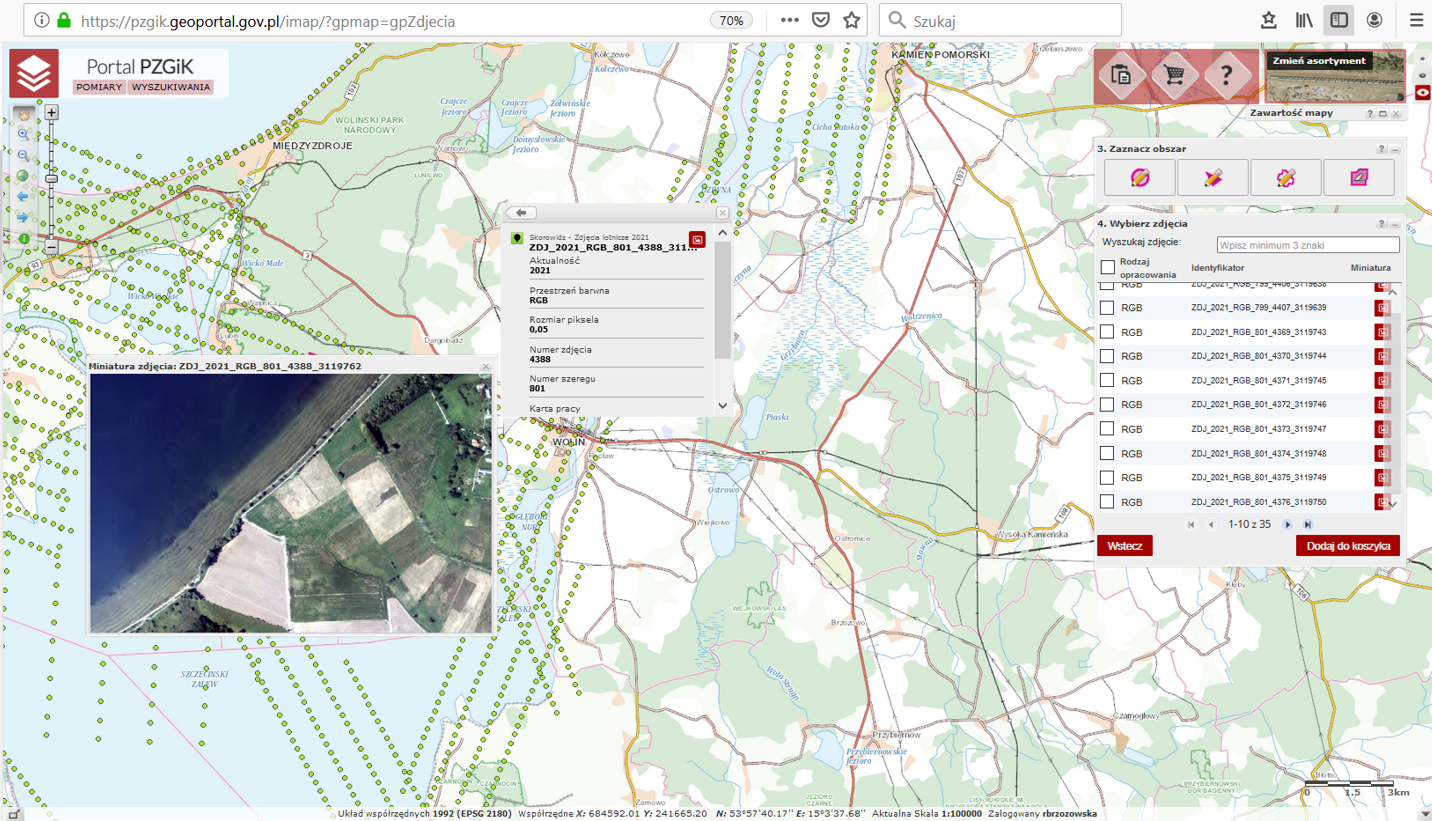Click the erase selected area tool

tap(1358, 178)
